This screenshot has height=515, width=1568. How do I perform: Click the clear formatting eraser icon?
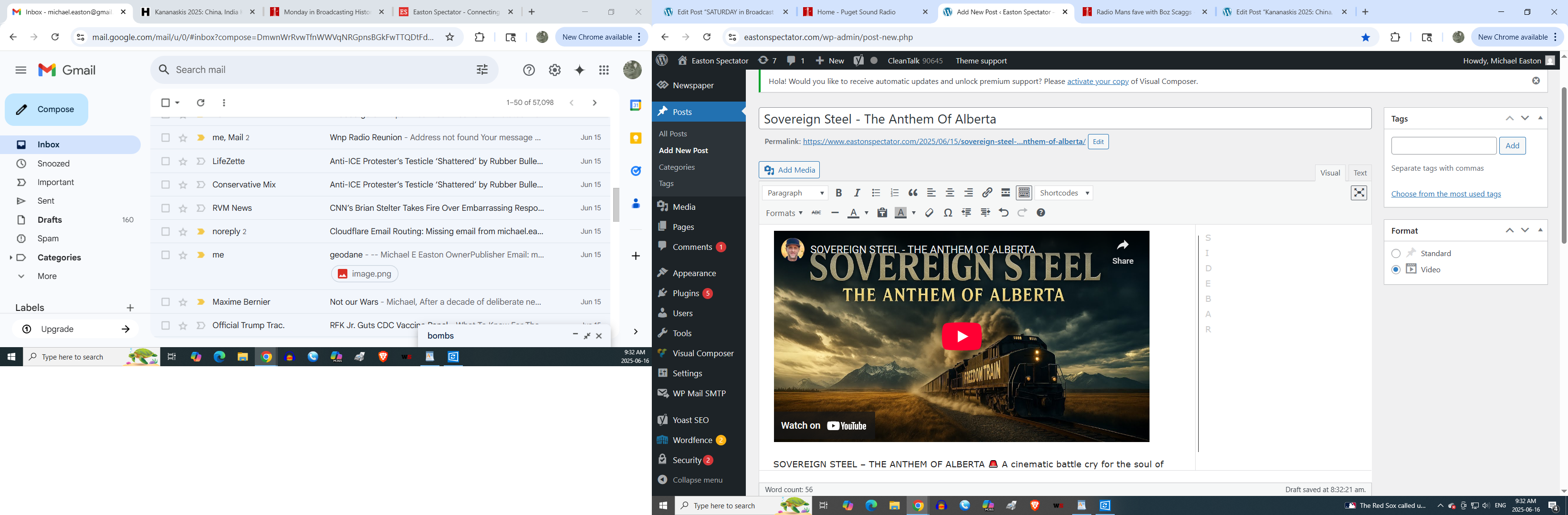click(929, 213)
